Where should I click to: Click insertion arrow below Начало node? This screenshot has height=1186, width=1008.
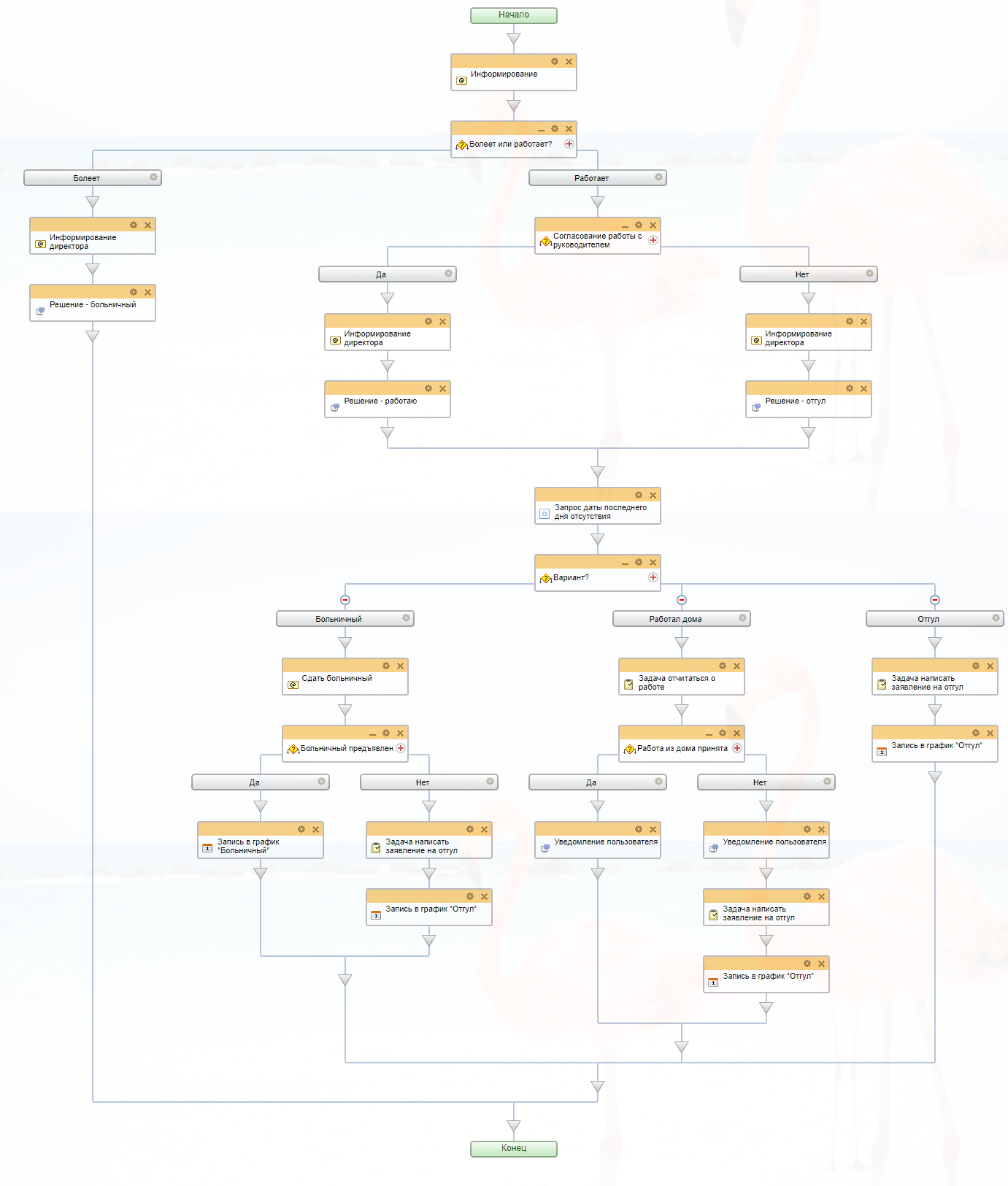coord(514,39)
